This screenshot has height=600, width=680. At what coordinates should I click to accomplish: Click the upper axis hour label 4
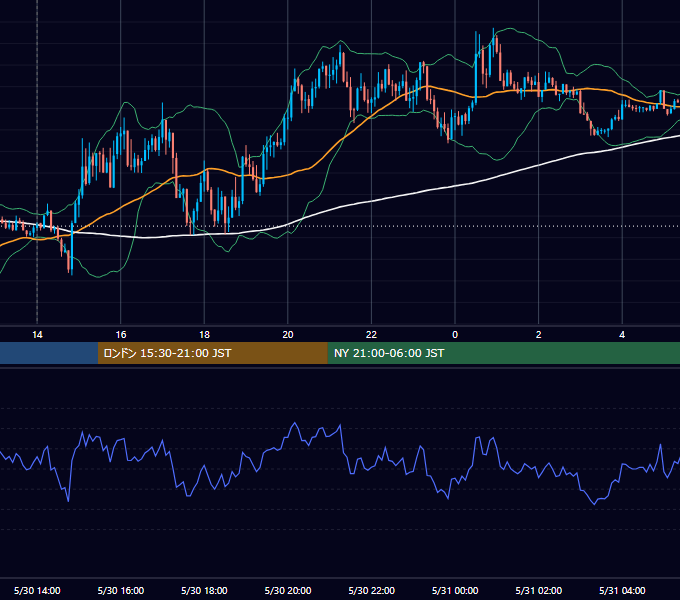622,335
